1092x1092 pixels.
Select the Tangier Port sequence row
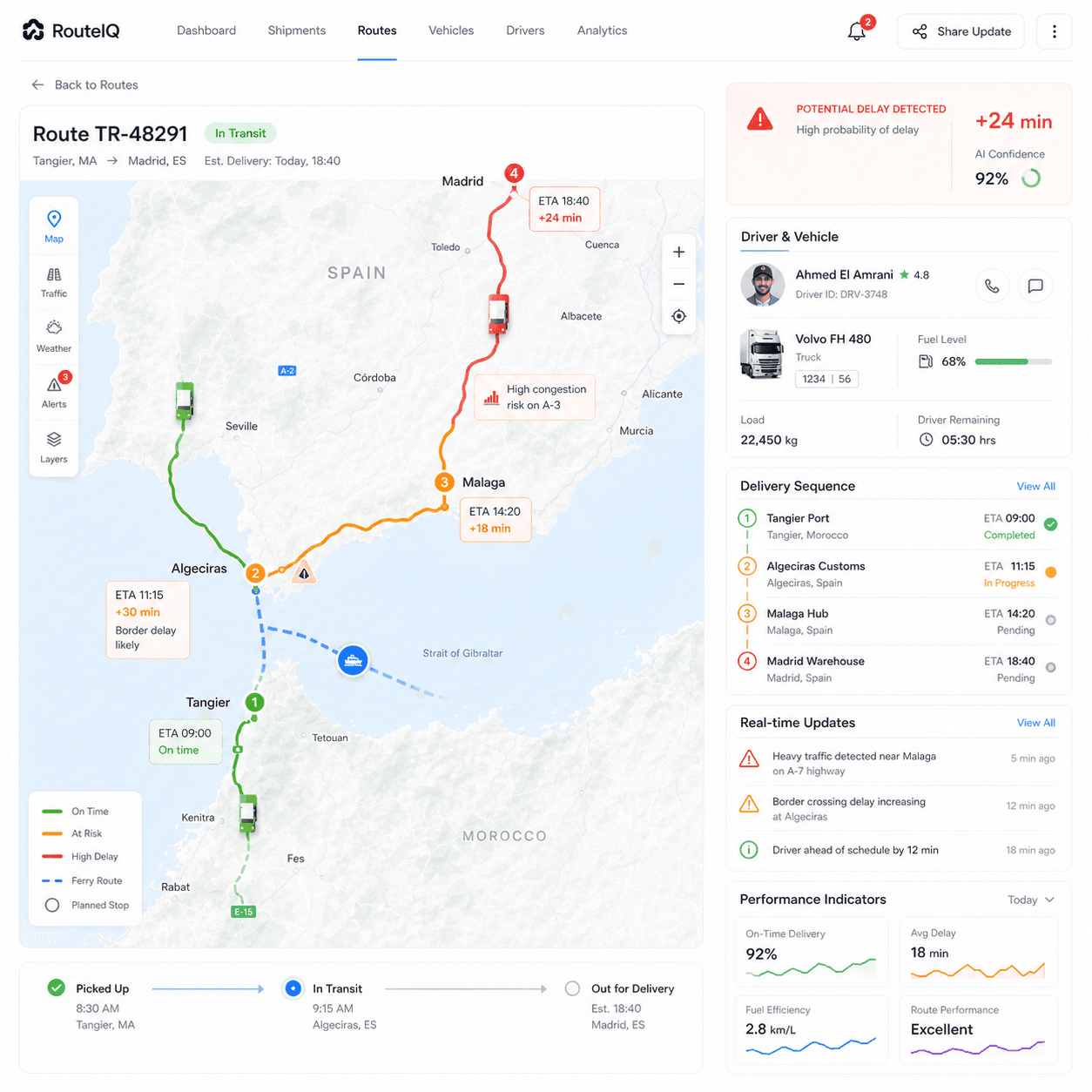[898, 526]
